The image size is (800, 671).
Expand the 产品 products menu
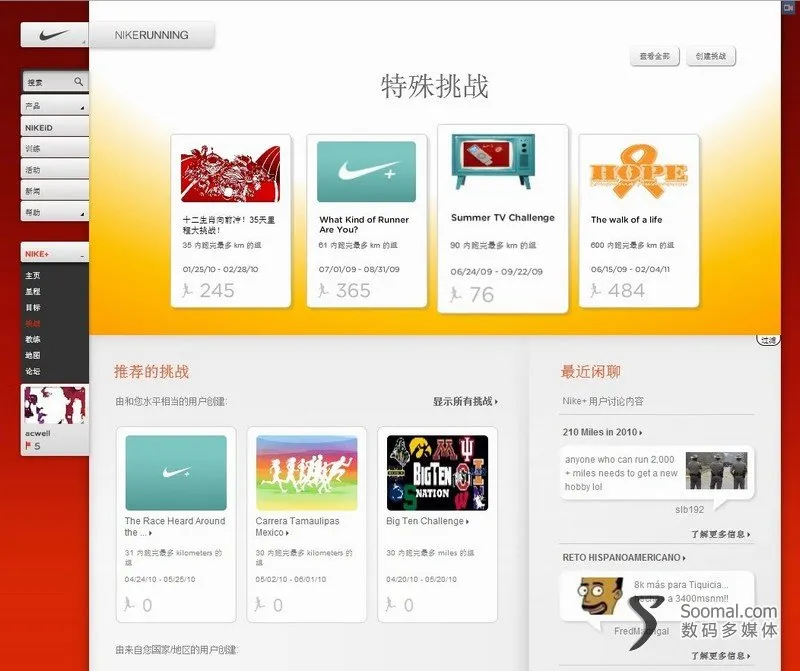click(55, 106)
